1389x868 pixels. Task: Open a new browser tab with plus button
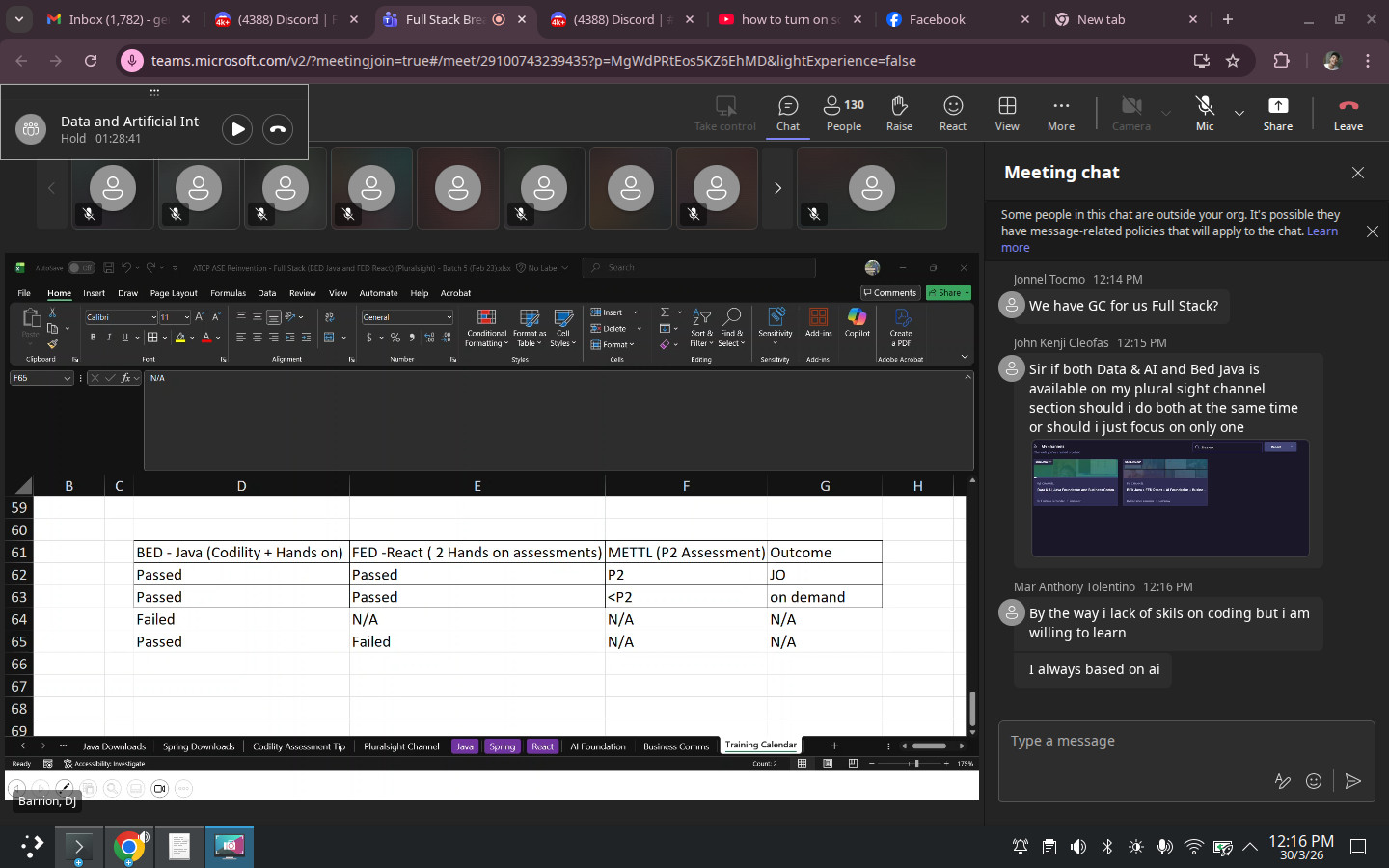click(1228, 19)
